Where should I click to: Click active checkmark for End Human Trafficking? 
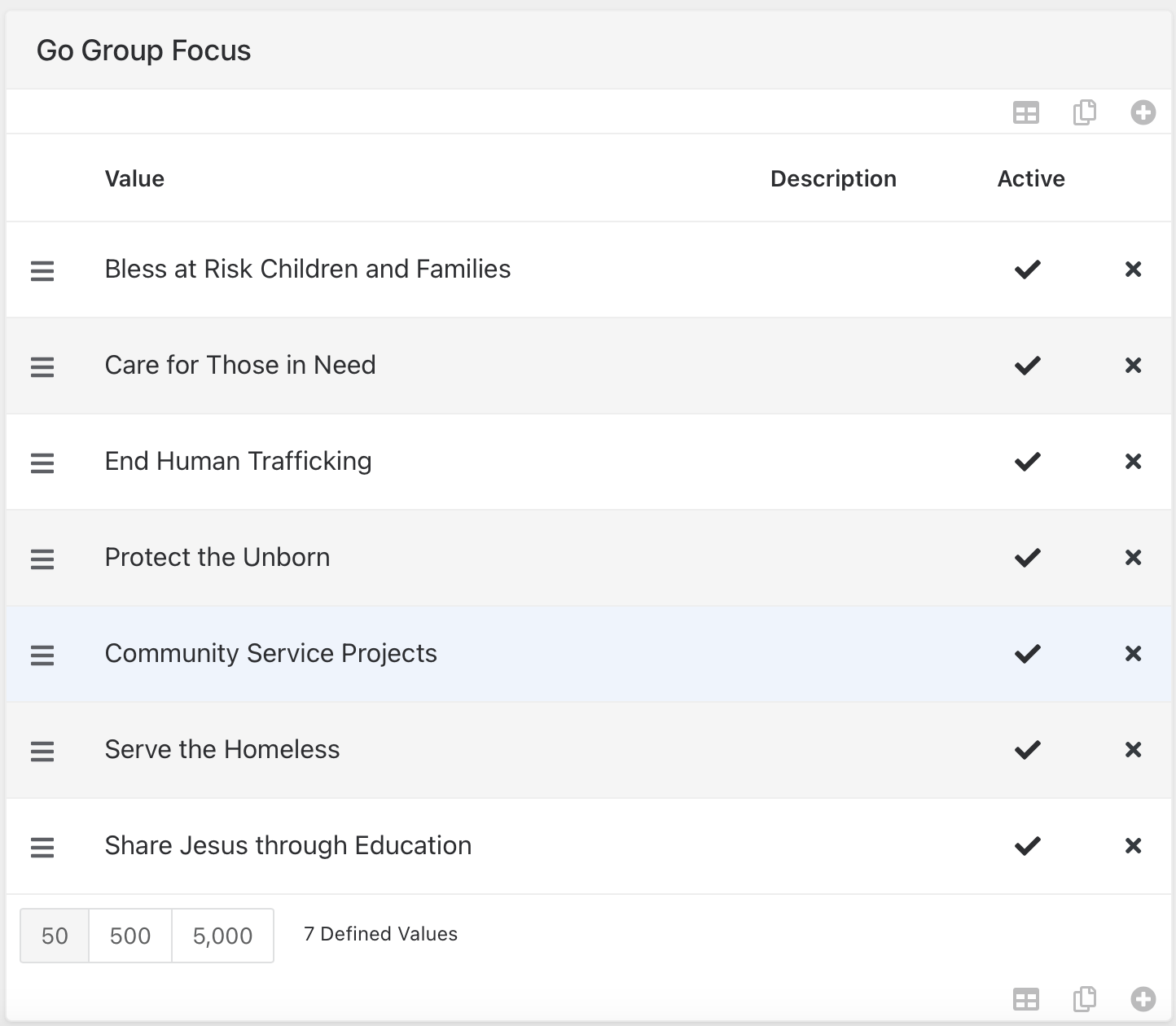(1028, 462)
